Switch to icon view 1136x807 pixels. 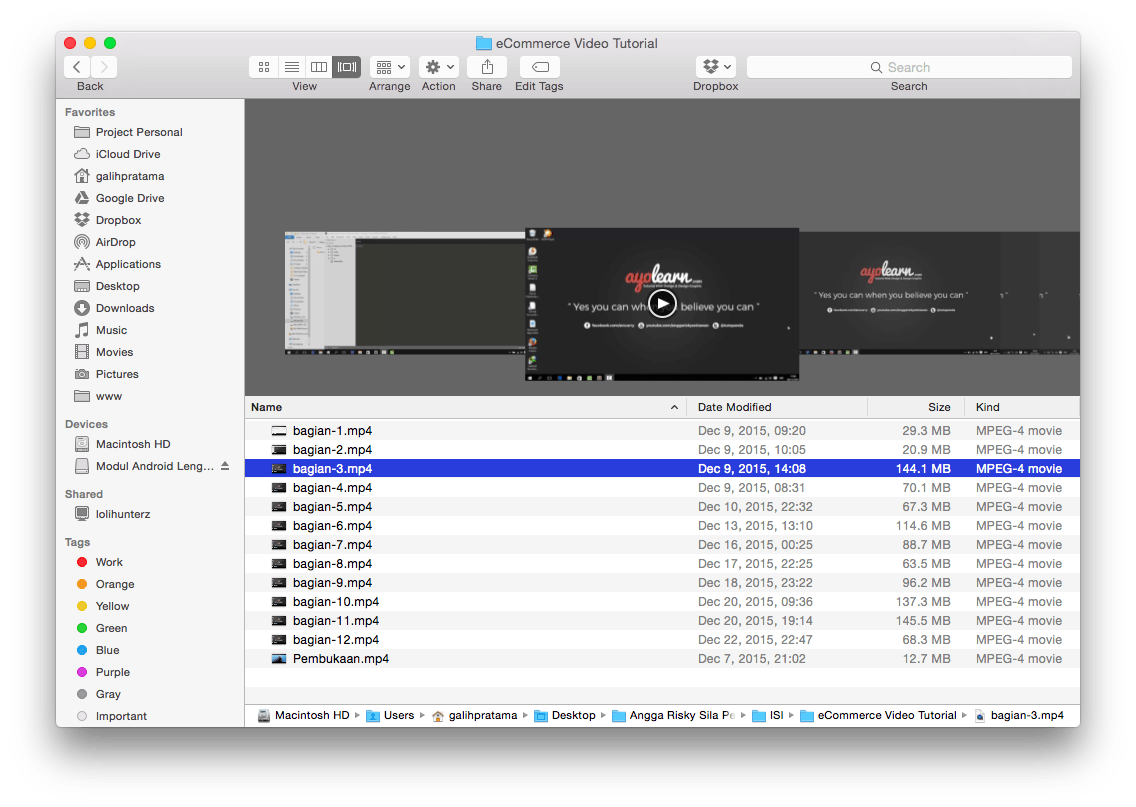tap(264, 67)
